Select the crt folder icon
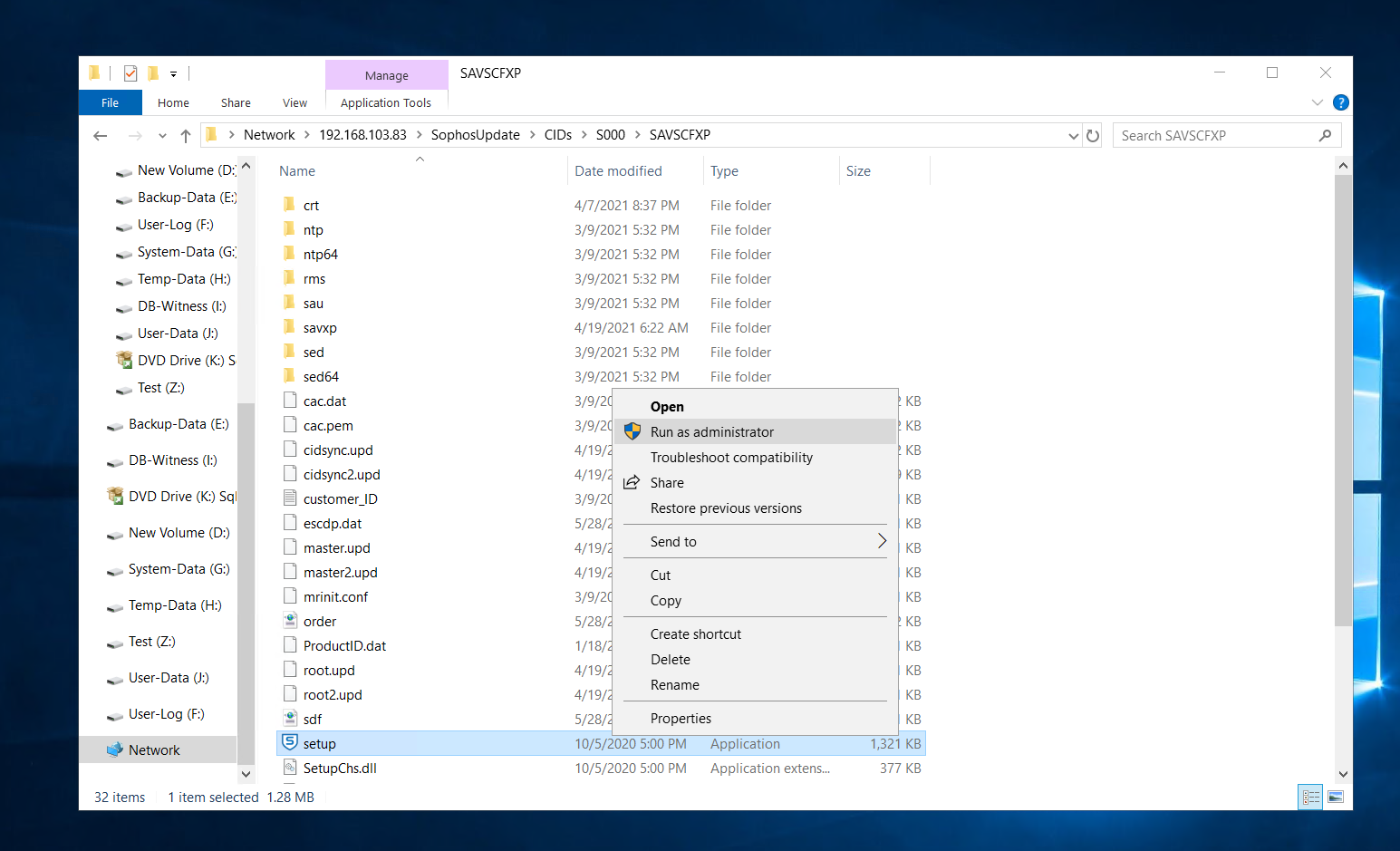Viewport: 1400px width, 851px height. [289, 204]
